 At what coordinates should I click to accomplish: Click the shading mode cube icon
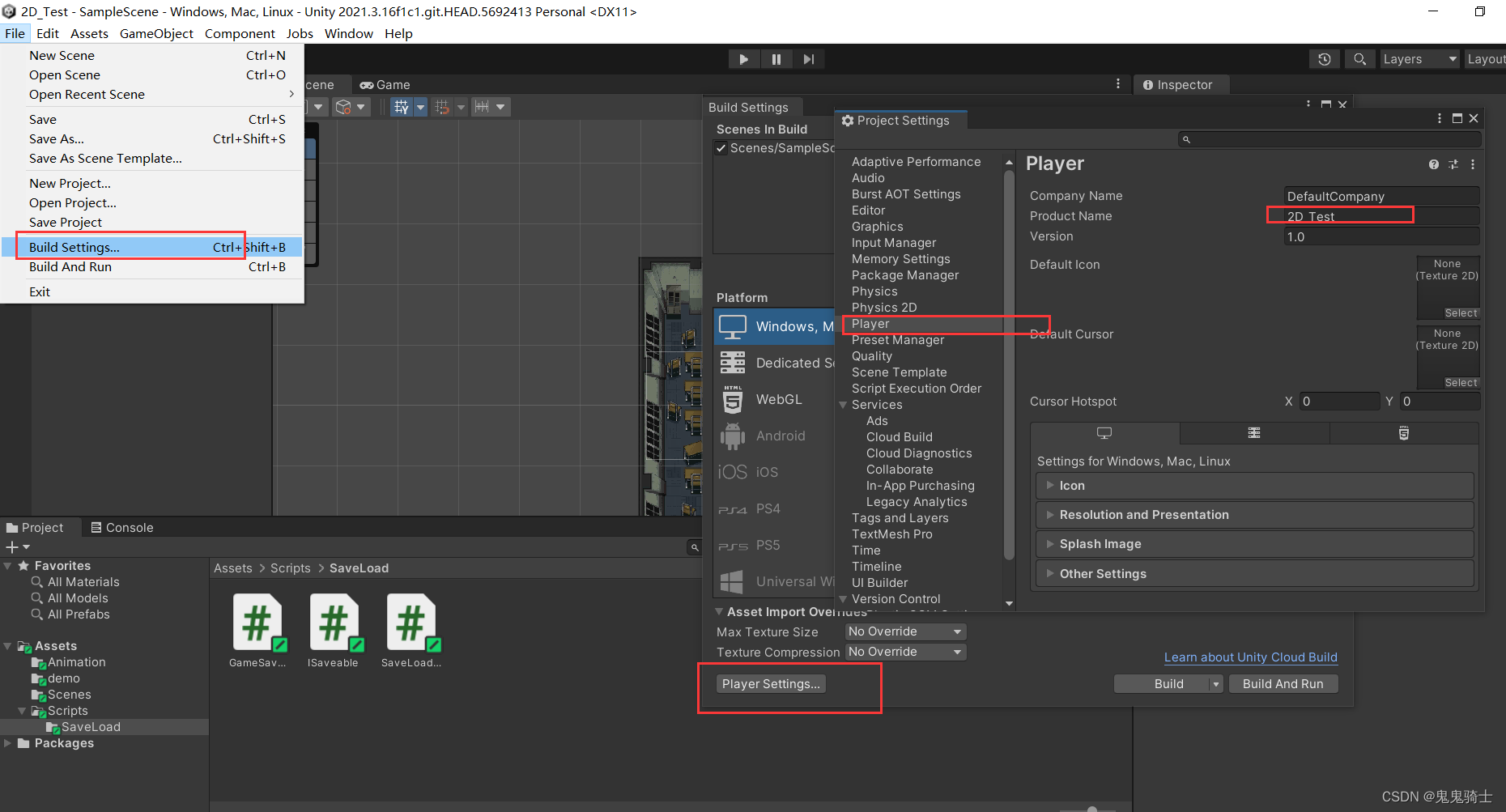pyautogui.click(x=343, y=107)
